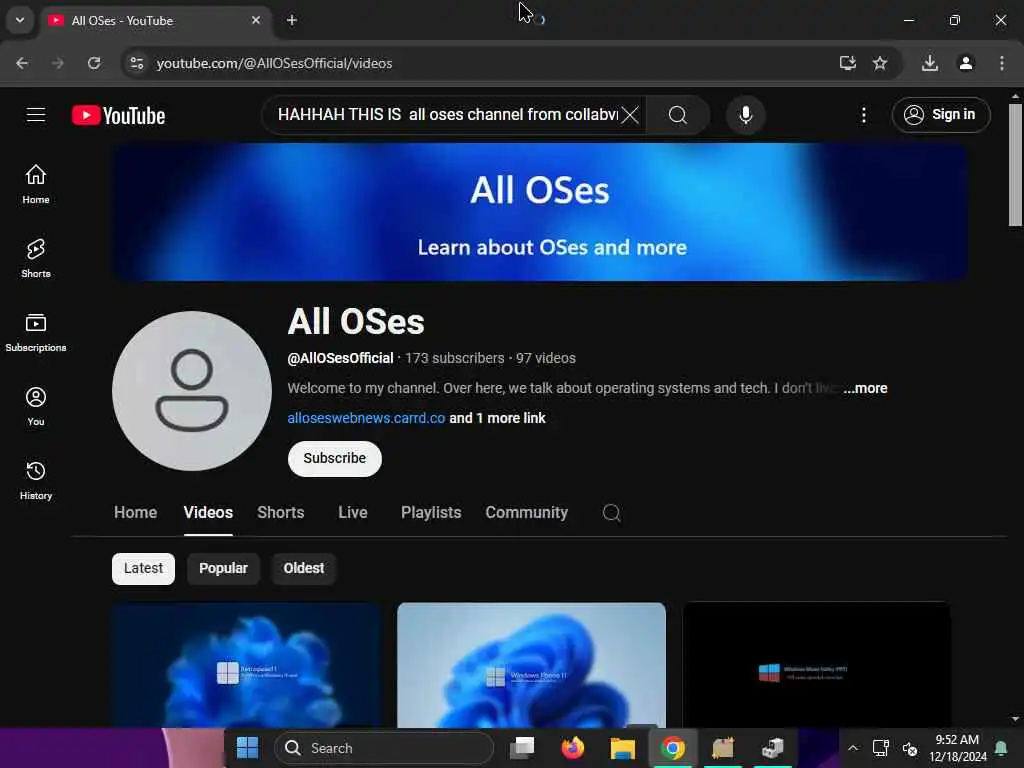The width and height of the screenshot is (1024, 768).
Task: Go back in Chrome
Action: click(22, 63)
